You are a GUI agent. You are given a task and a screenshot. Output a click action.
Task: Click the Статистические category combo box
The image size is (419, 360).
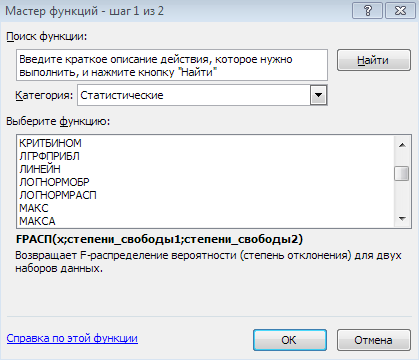pos(202,95)
